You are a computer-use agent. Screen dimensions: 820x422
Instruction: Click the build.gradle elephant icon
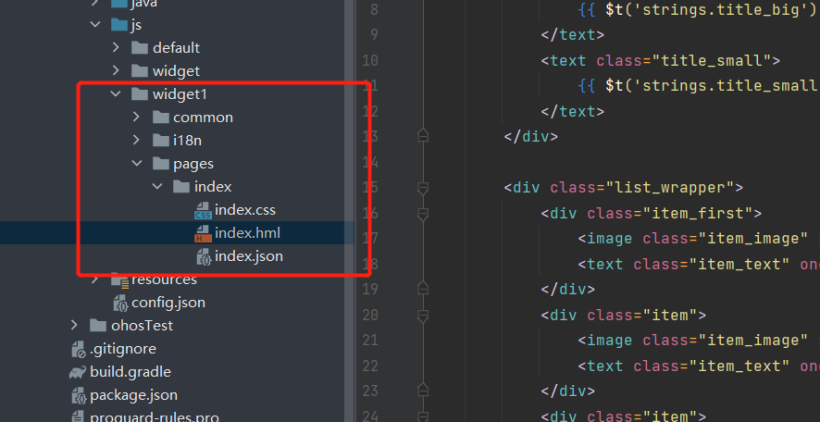78,372
